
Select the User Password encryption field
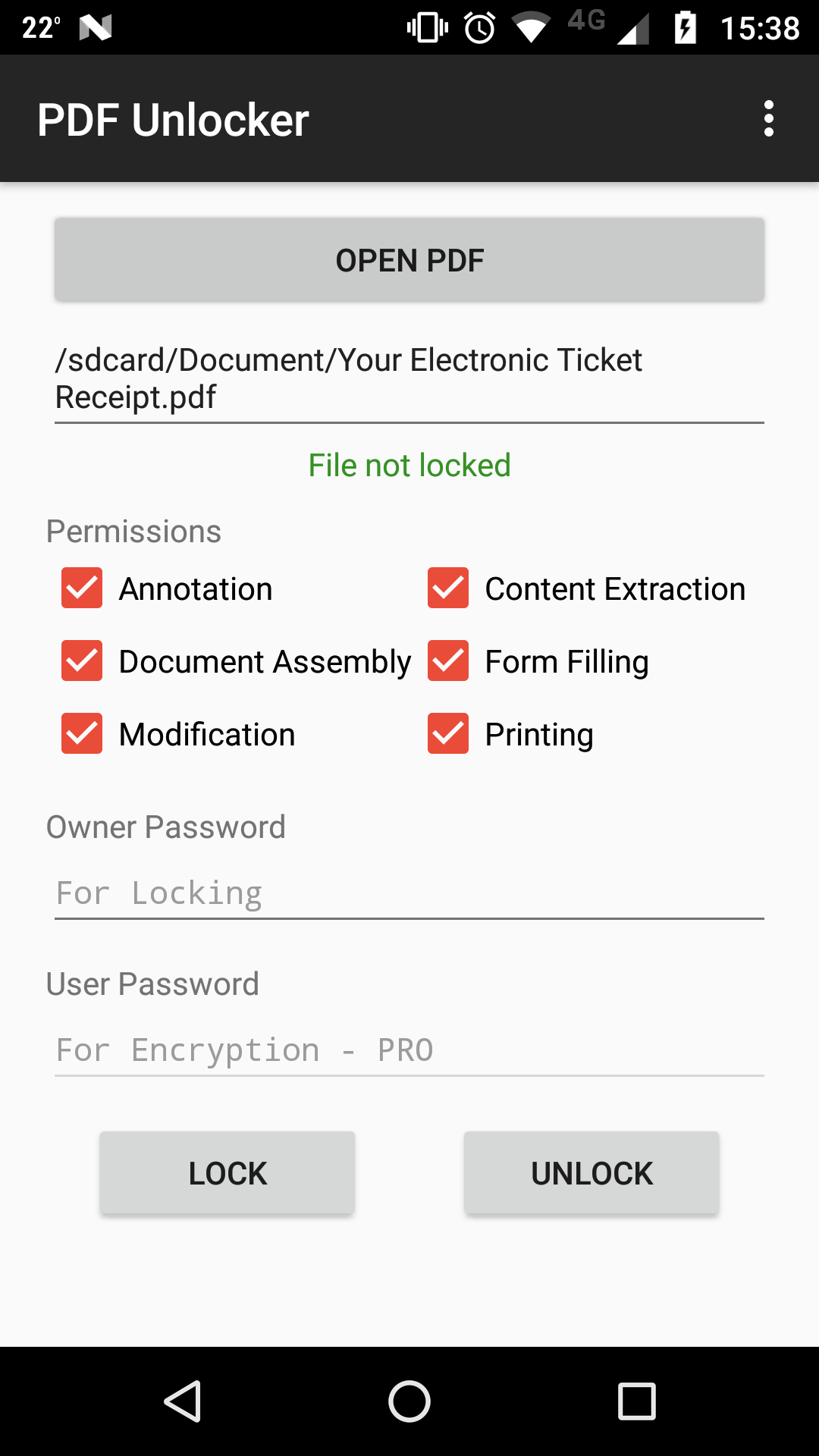point(409,1050)
